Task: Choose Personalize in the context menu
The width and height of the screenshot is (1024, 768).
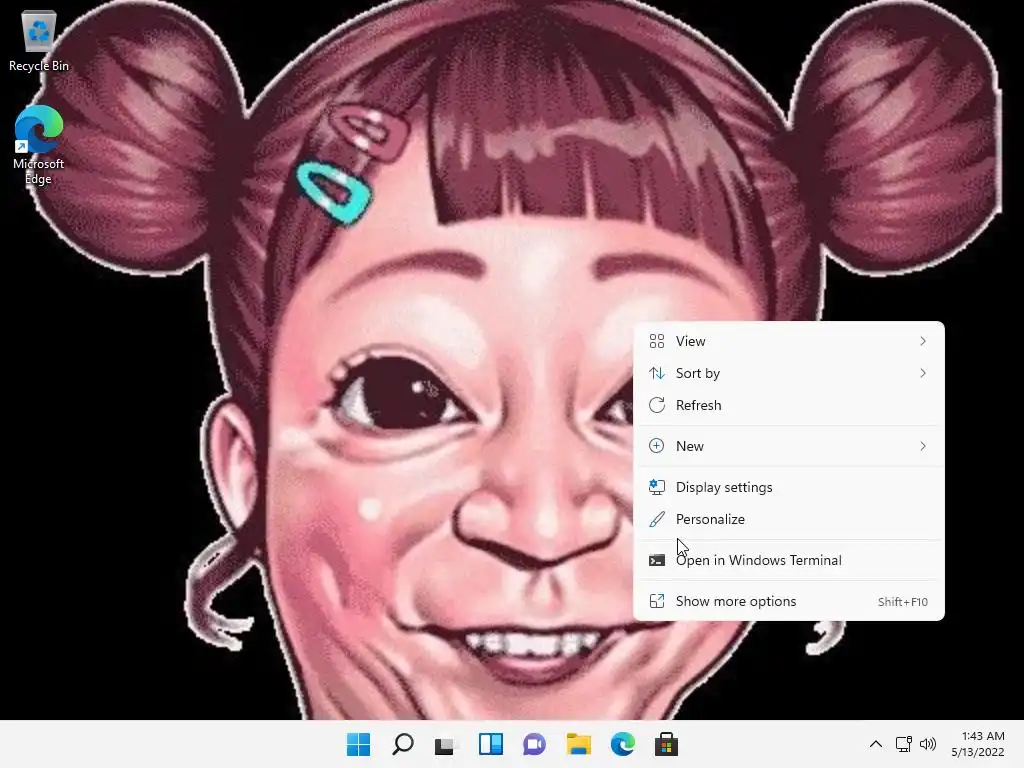Action: point(788,519)
